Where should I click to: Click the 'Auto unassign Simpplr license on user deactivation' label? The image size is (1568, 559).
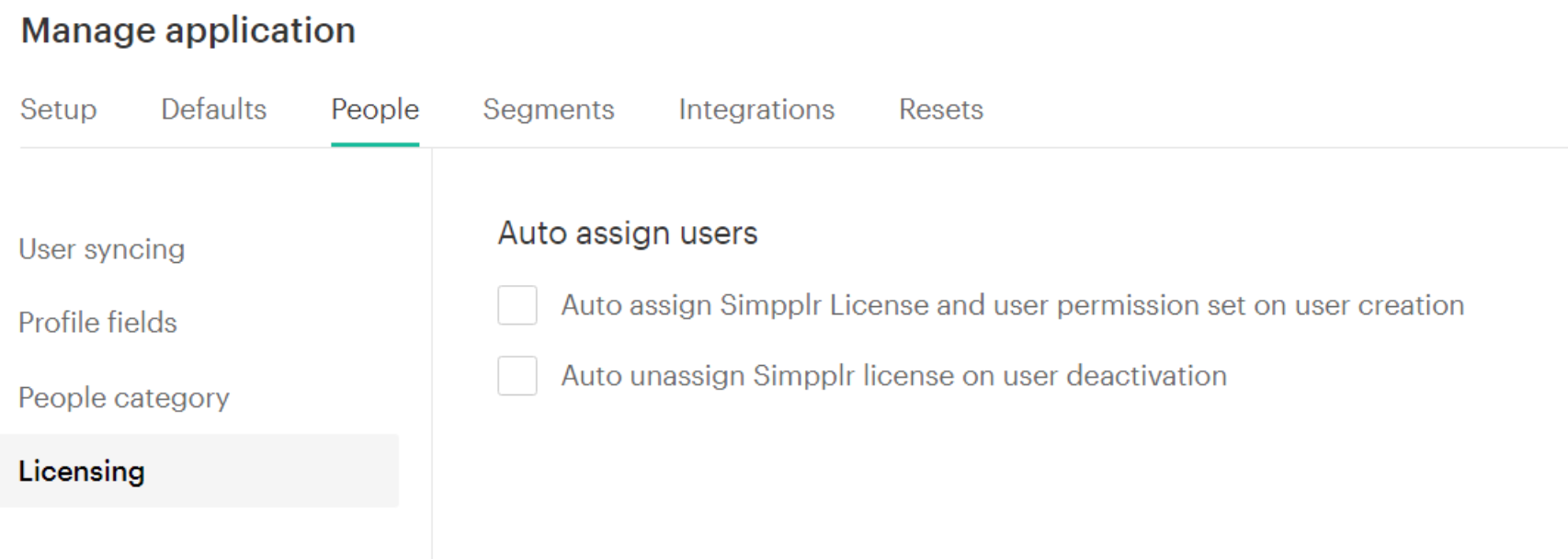click(x=894, y=376)
